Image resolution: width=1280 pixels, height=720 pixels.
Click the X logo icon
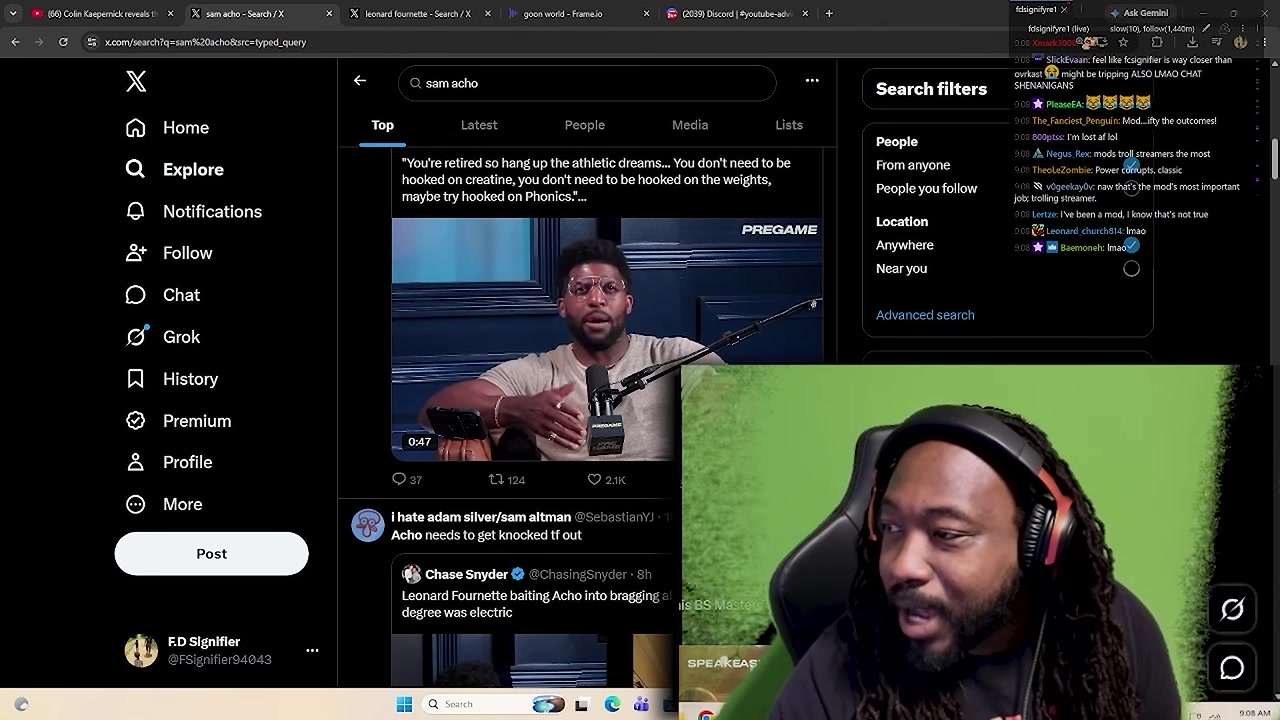click(136, 82)
